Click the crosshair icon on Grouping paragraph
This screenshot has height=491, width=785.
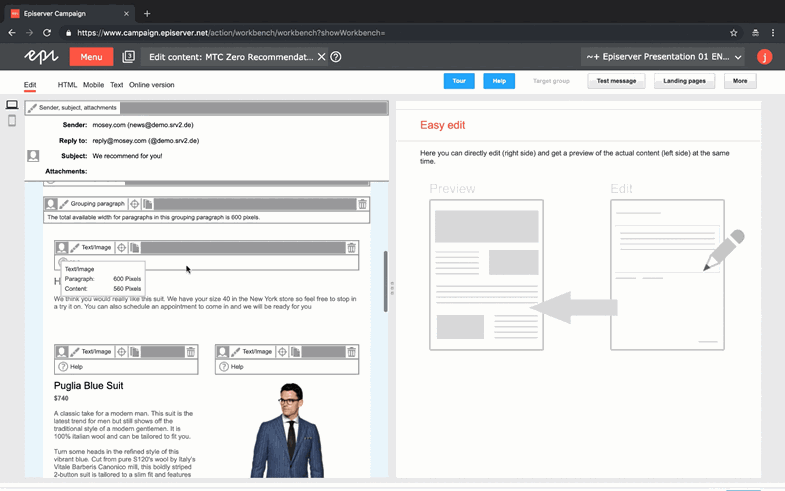(x=135, y=204)
